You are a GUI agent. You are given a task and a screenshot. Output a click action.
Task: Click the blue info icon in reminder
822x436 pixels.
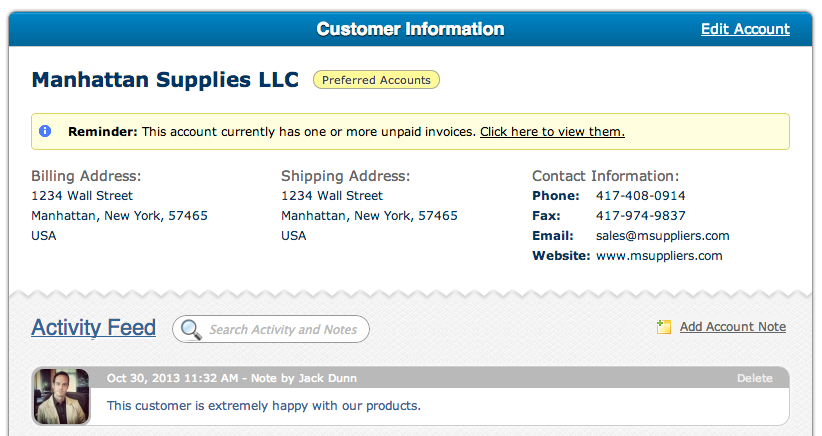pyautogui.click(x=45, y=131)
